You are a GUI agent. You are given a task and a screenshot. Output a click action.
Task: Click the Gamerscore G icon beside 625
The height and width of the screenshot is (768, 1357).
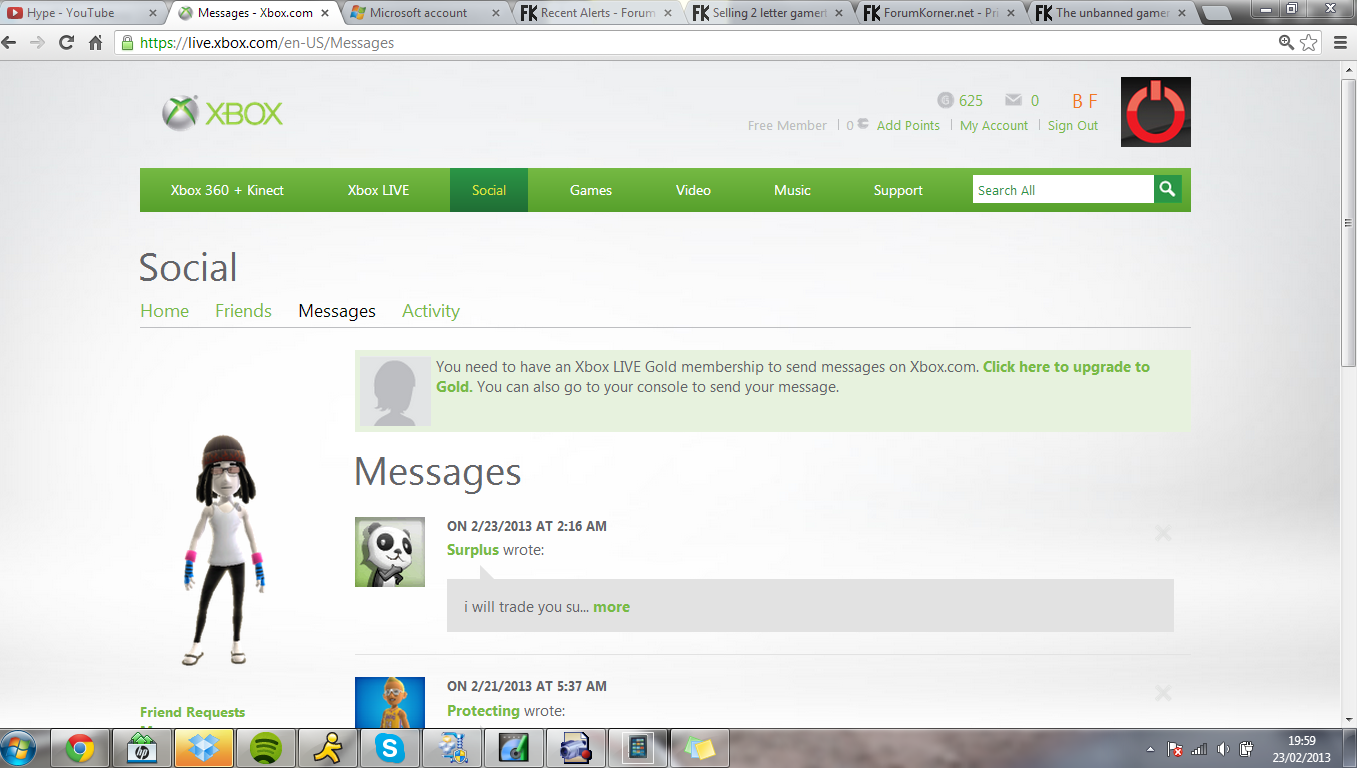(x=945, y=100)
